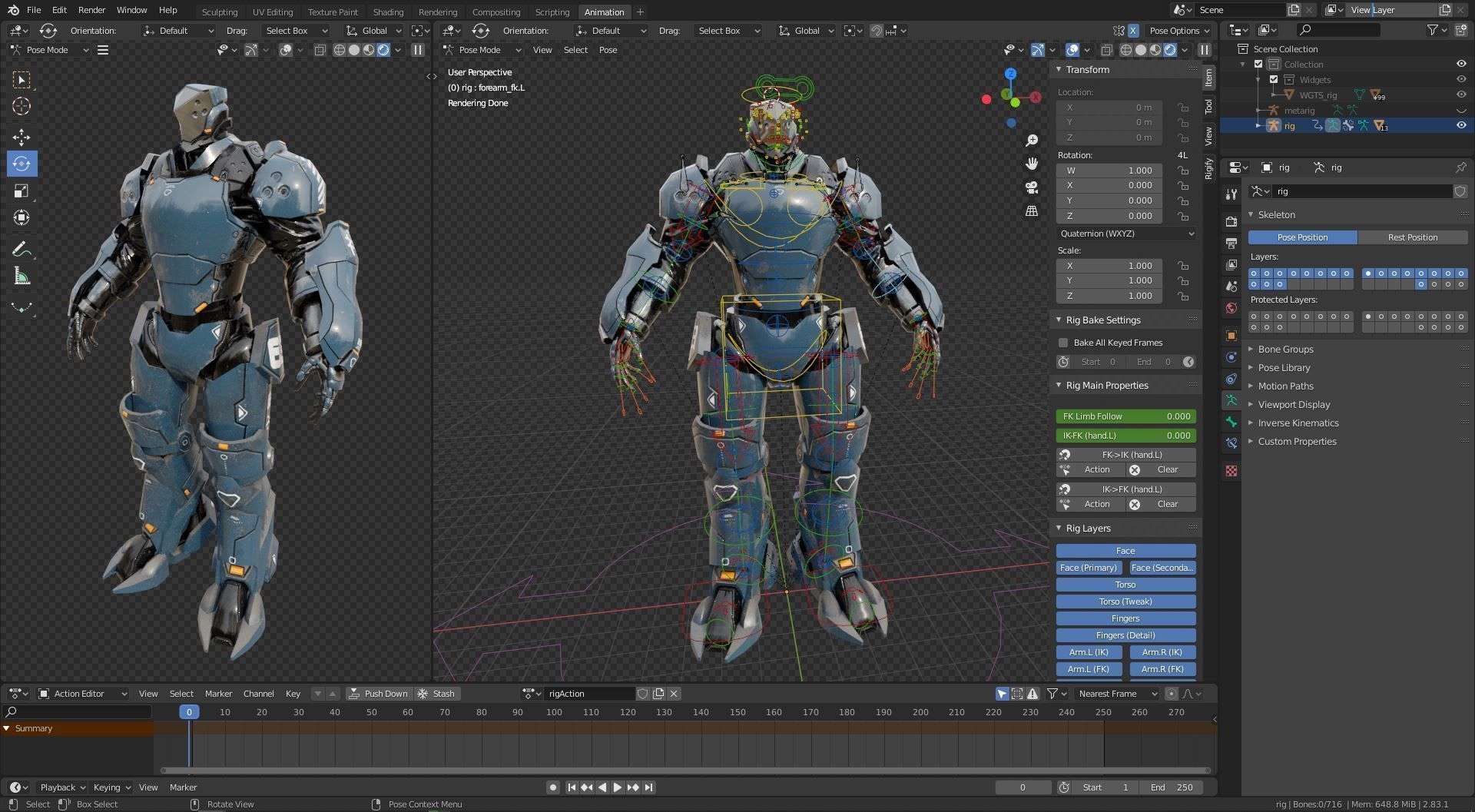This screenshot has width=1475, height=812.
Task: Open Pose Options dropdown
Action: point(1179,31)
